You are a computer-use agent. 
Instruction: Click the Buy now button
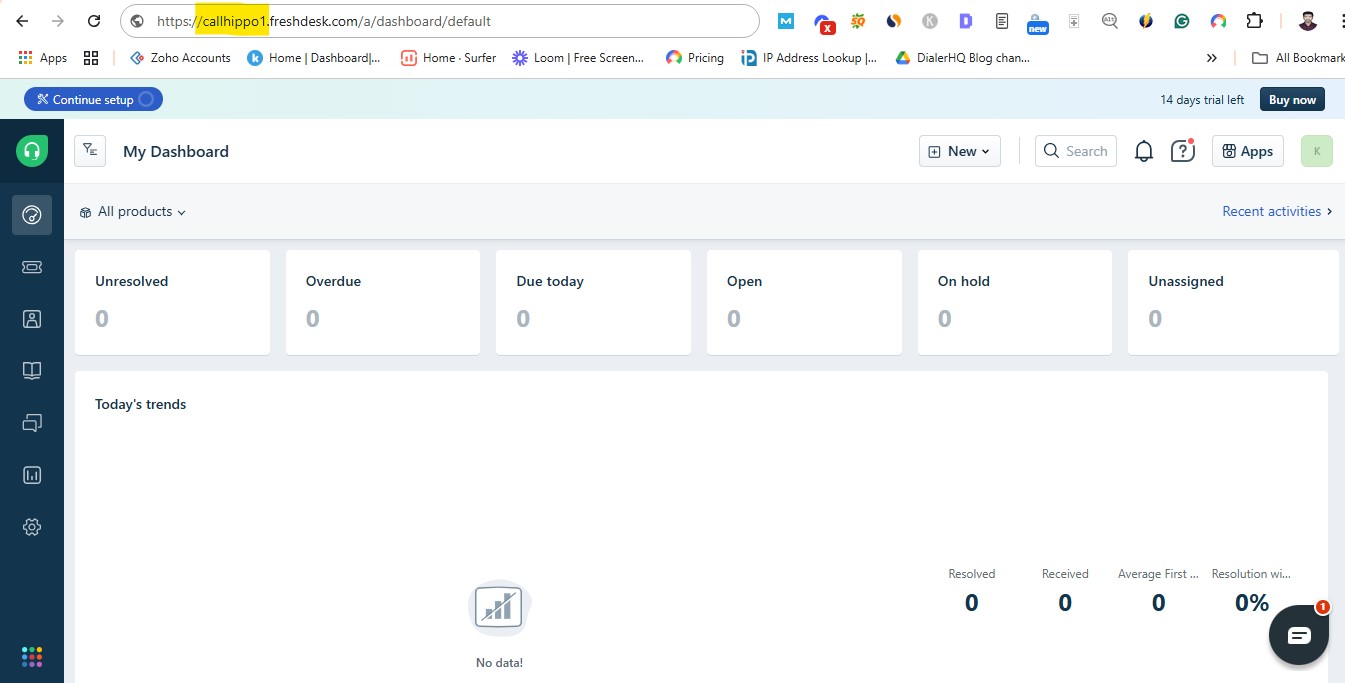(x=1292, y=99)
